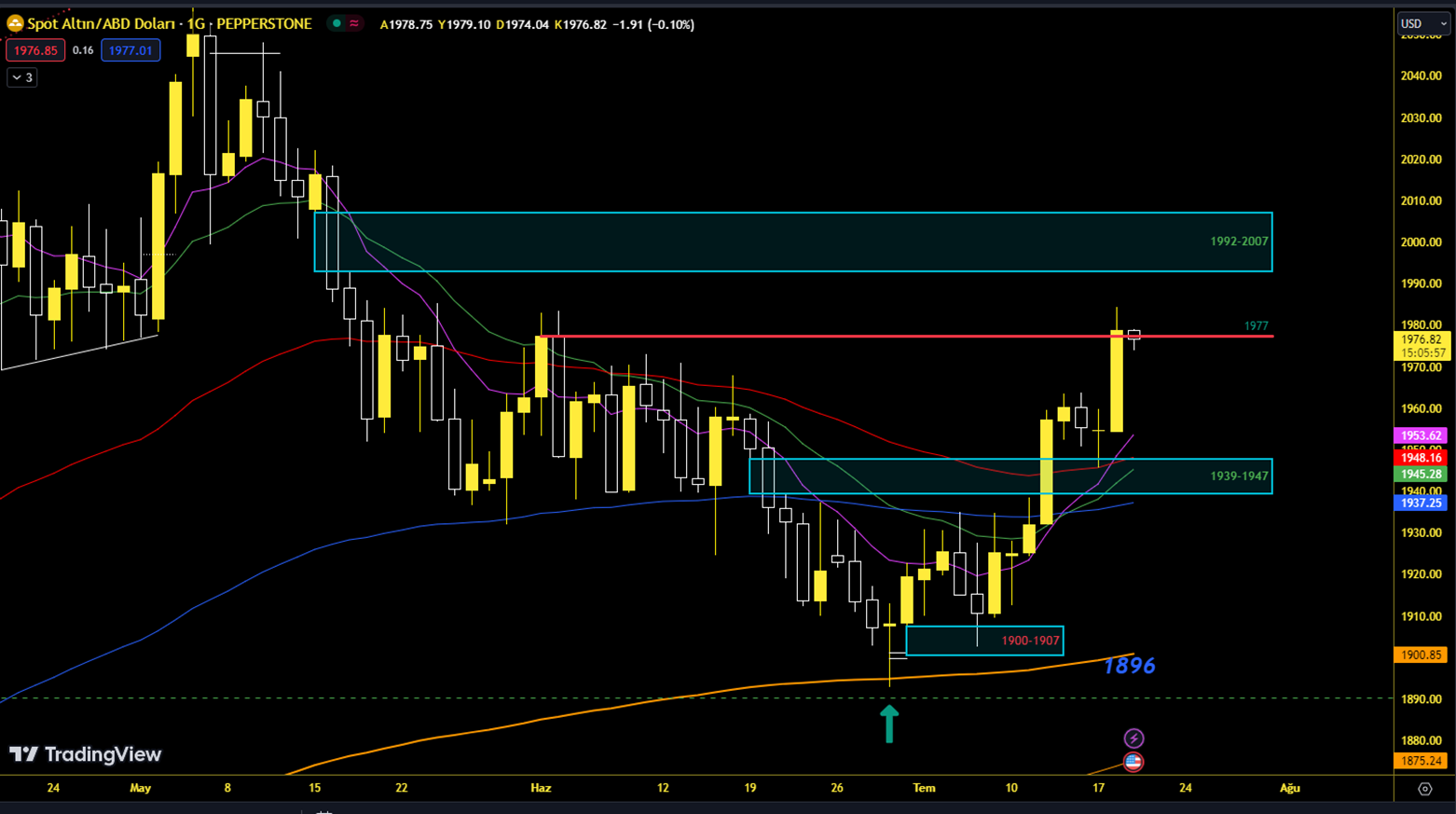Select the 1992-2007 zone label
The image size is (1456, 814).
1239,241
